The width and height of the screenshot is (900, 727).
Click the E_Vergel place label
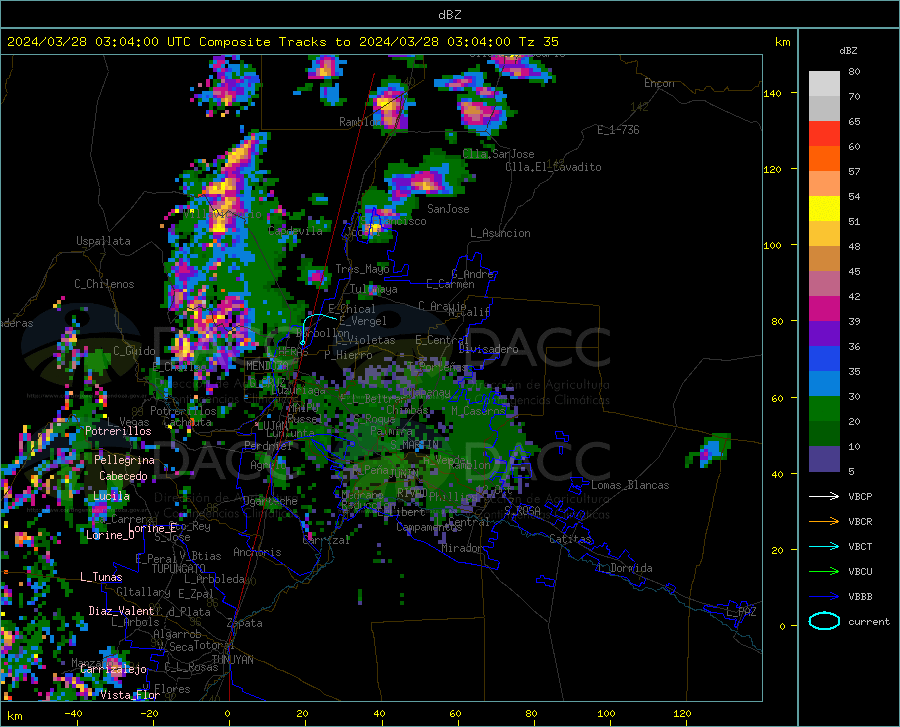click(363, 321)
